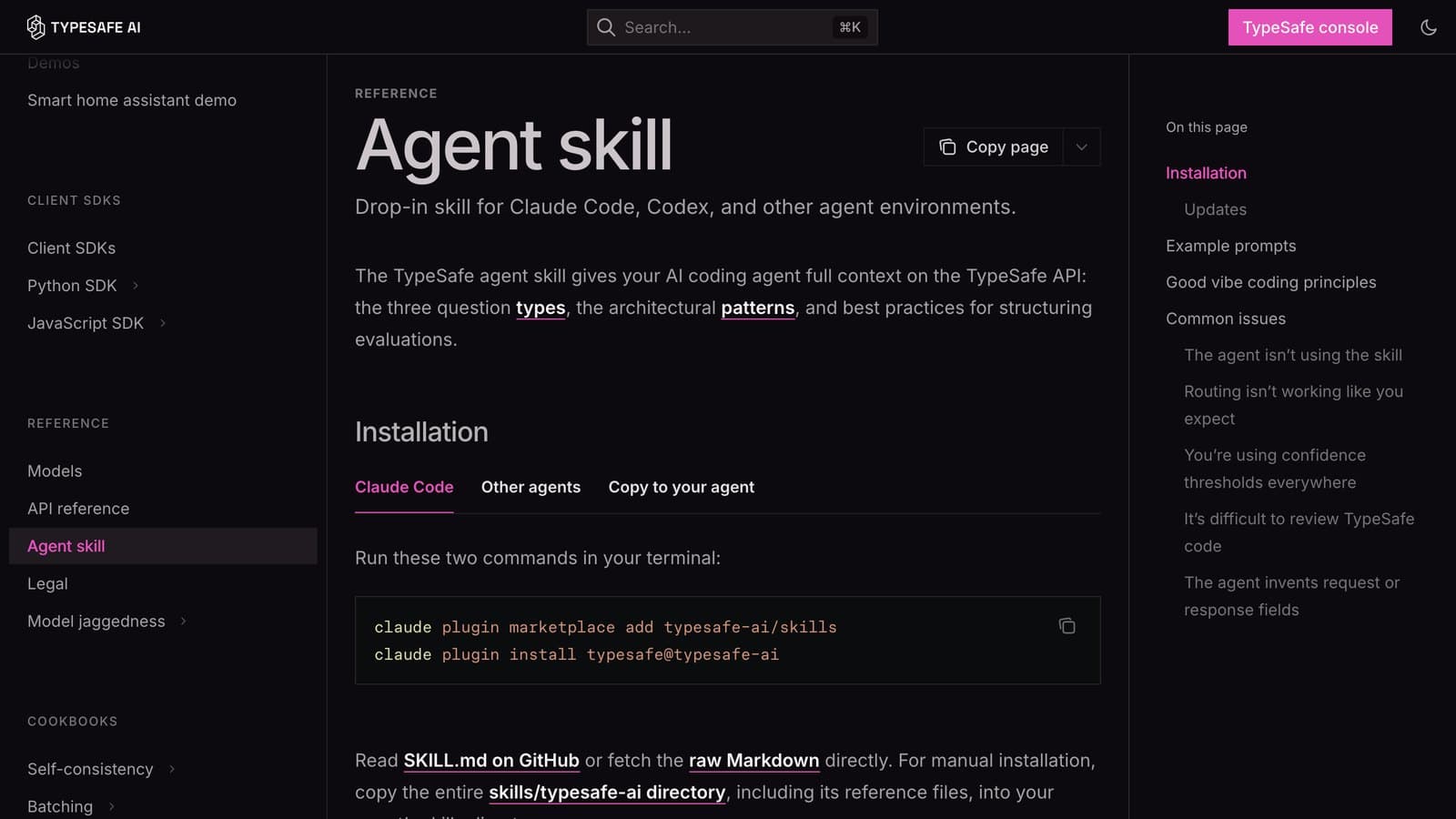Jump to Good vibe coding principles

pos(1270,282)
